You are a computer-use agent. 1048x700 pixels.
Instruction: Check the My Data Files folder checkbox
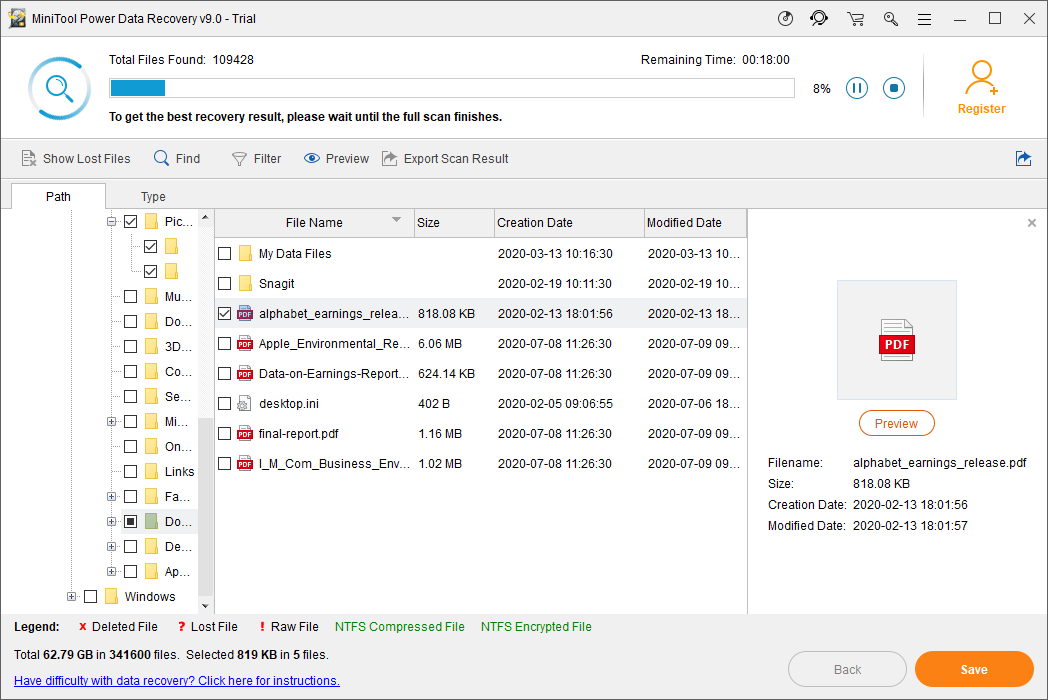(x=225, y=253)
